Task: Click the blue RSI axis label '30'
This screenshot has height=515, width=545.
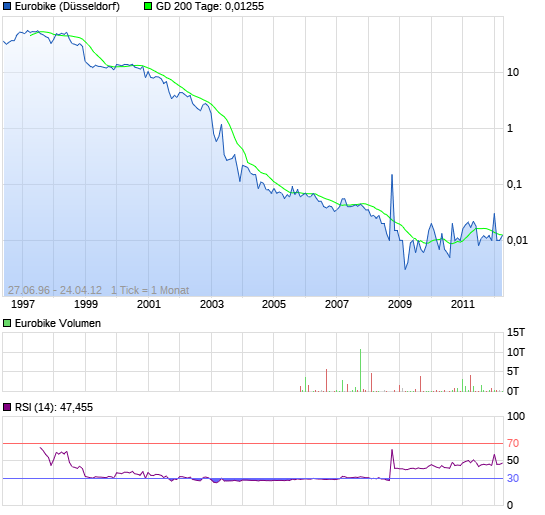Action: pyautogui.click(x=513, y=478)
